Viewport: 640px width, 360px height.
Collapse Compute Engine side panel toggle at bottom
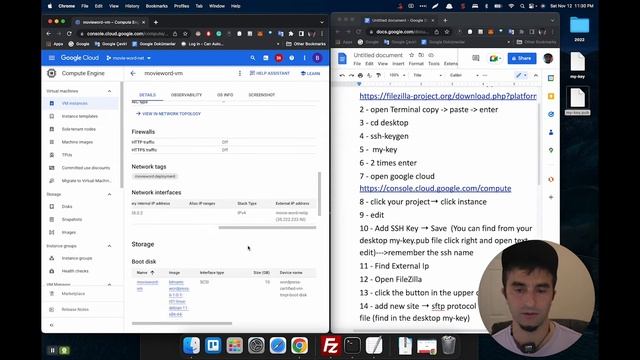tap(51, 325)
